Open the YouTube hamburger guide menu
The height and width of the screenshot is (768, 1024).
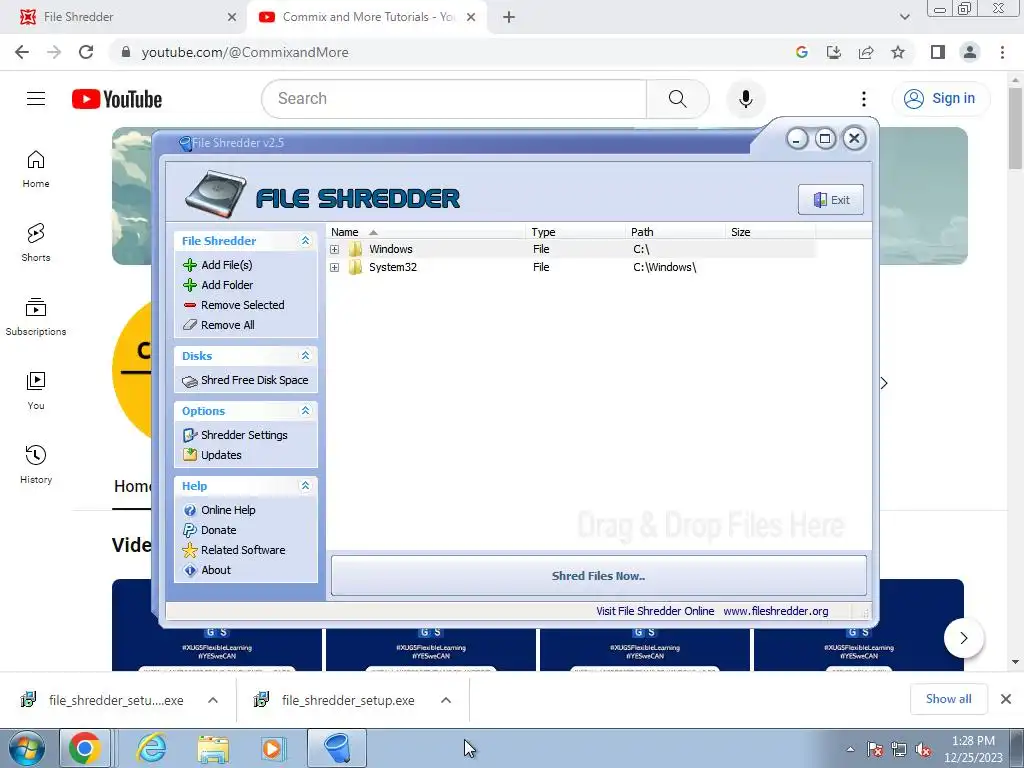36,99
